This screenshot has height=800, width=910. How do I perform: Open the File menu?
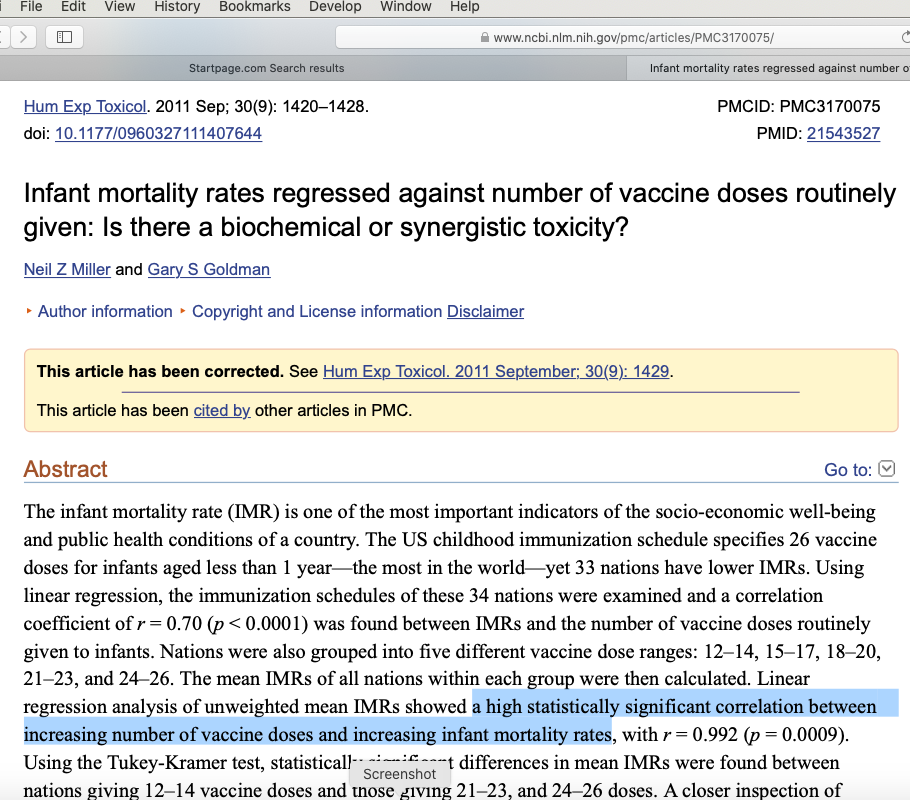point(31,7)
